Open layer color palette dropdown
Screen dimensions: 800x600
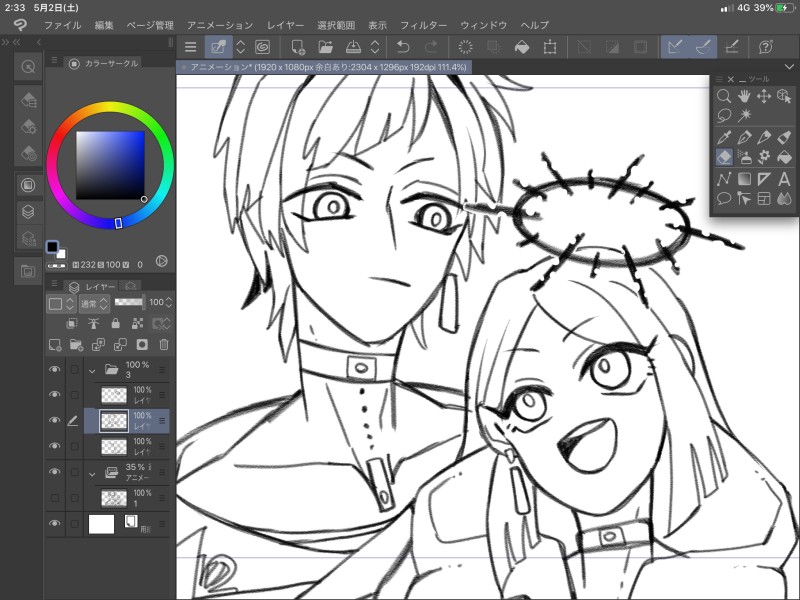coord(62,304)
